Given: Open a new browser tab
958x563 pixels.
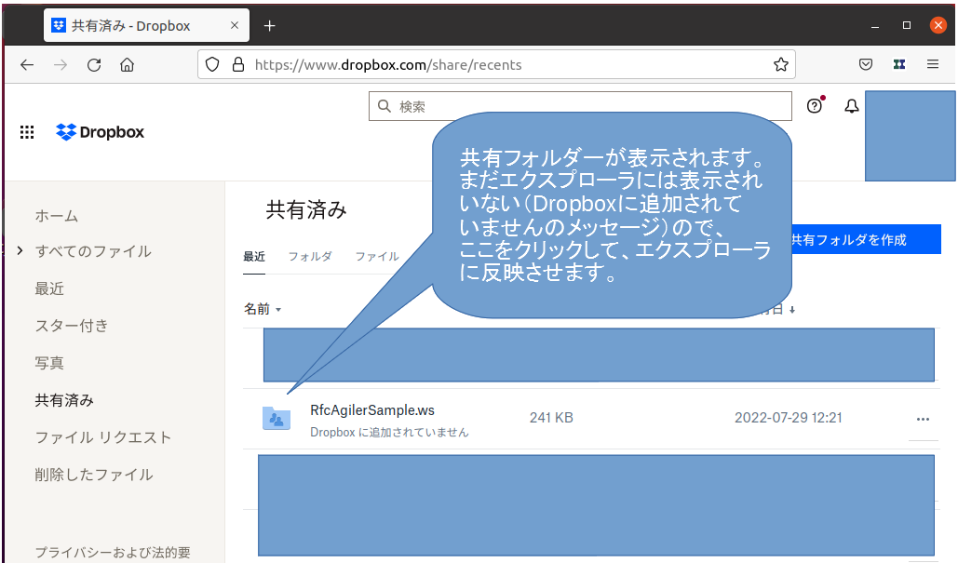Looking at the screenshot, I should click(269, 26).
